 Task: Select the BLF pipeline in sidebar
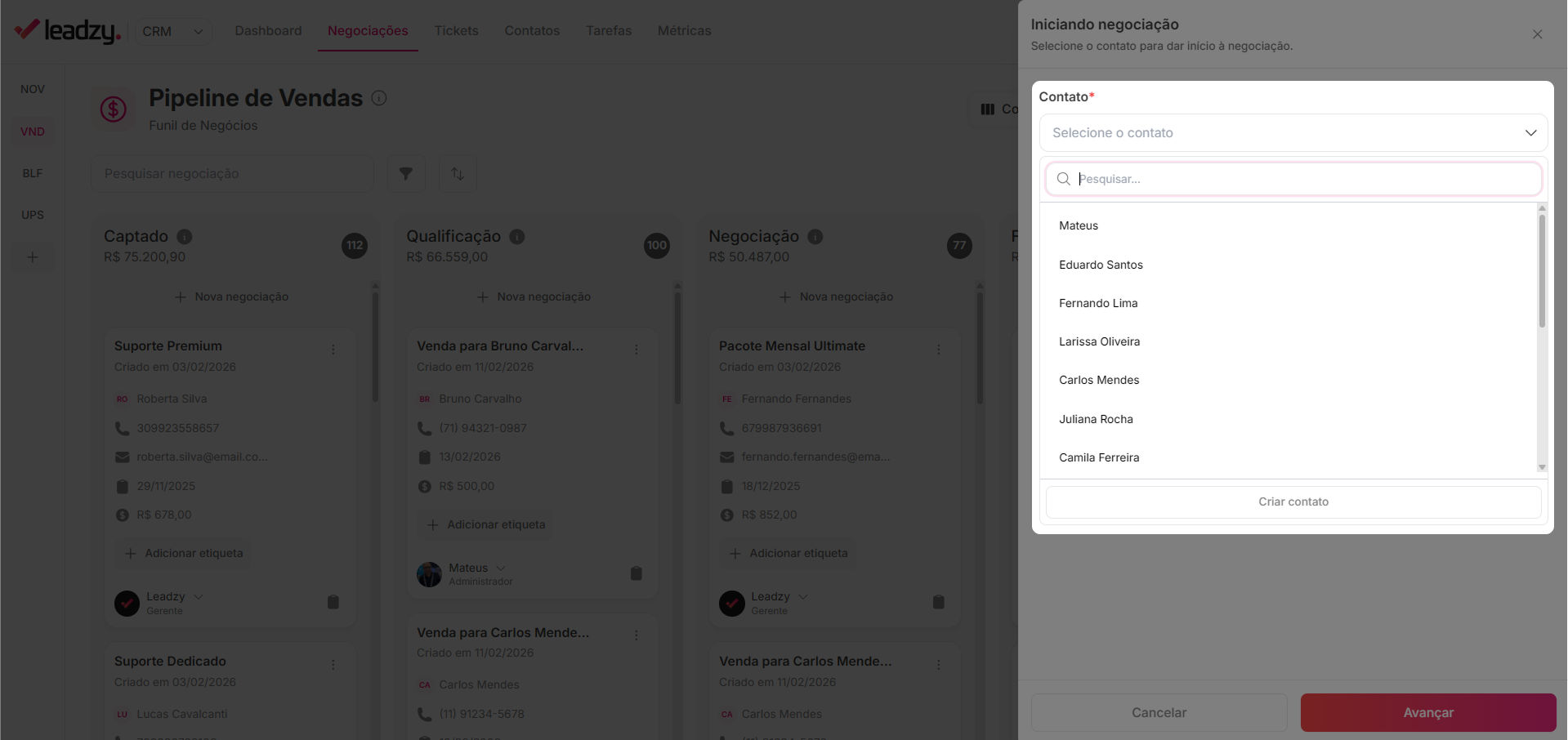(33, 173)
